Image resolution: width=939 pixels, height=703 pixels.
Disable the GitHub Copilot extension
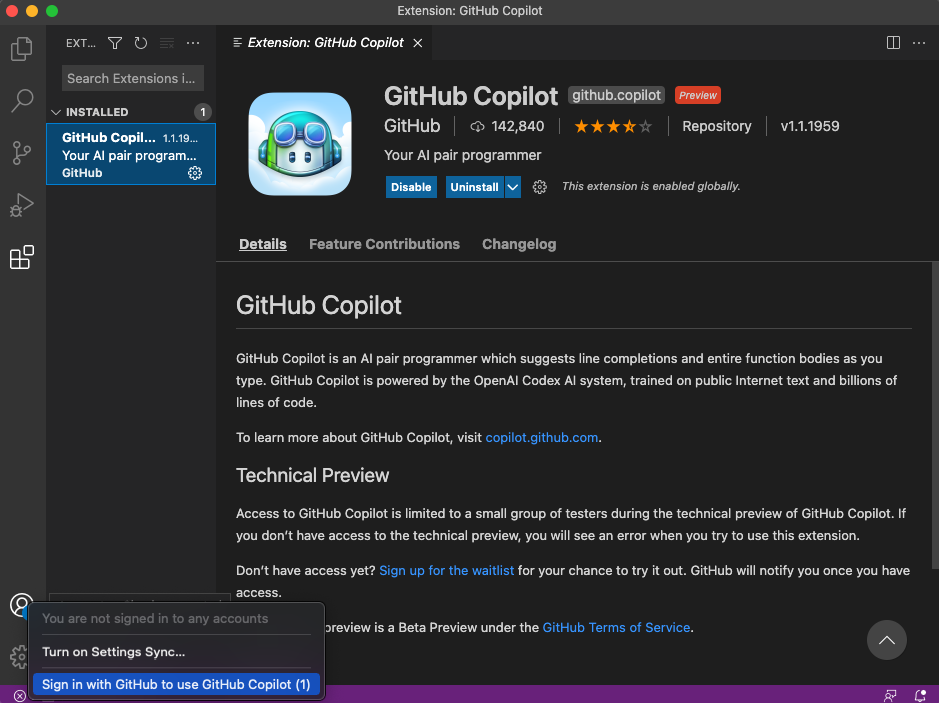pyautogui.click(x=411, y=187)
